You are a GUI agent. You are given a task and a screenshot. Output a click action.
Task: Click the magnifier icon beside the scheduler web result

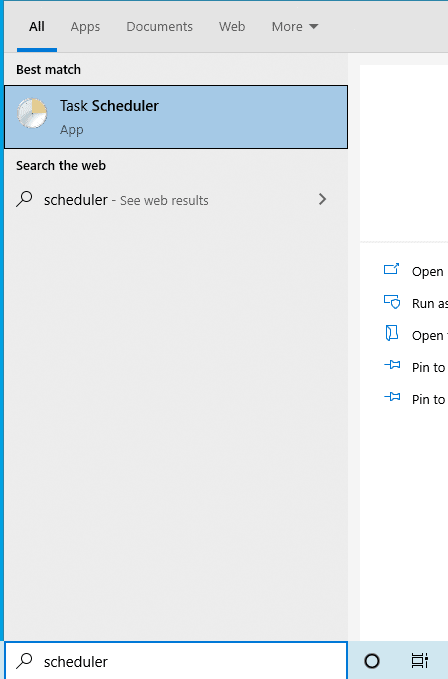(24, 199)
